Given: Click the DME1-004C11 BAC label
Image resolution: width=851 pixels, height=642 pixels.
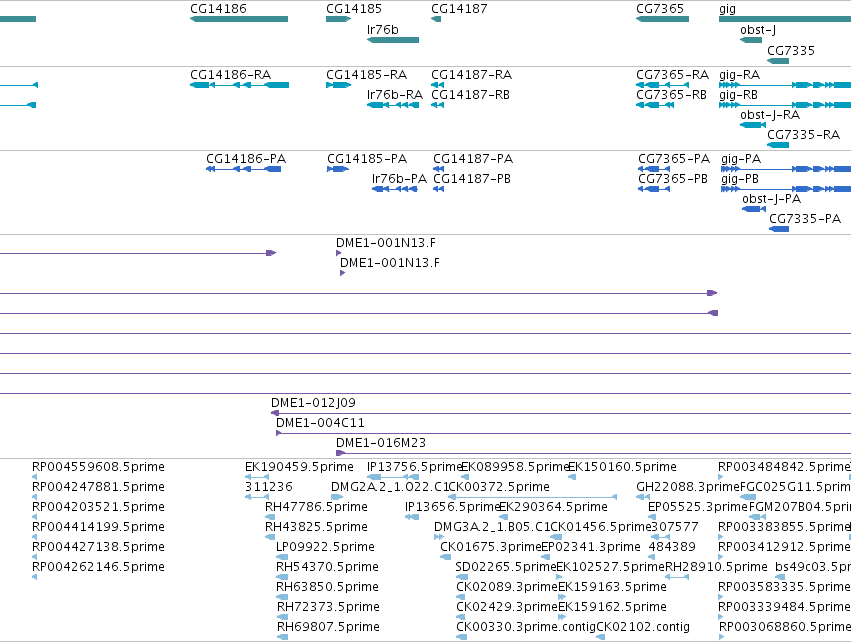Looking at the screenshot, I should pos(320,423).
